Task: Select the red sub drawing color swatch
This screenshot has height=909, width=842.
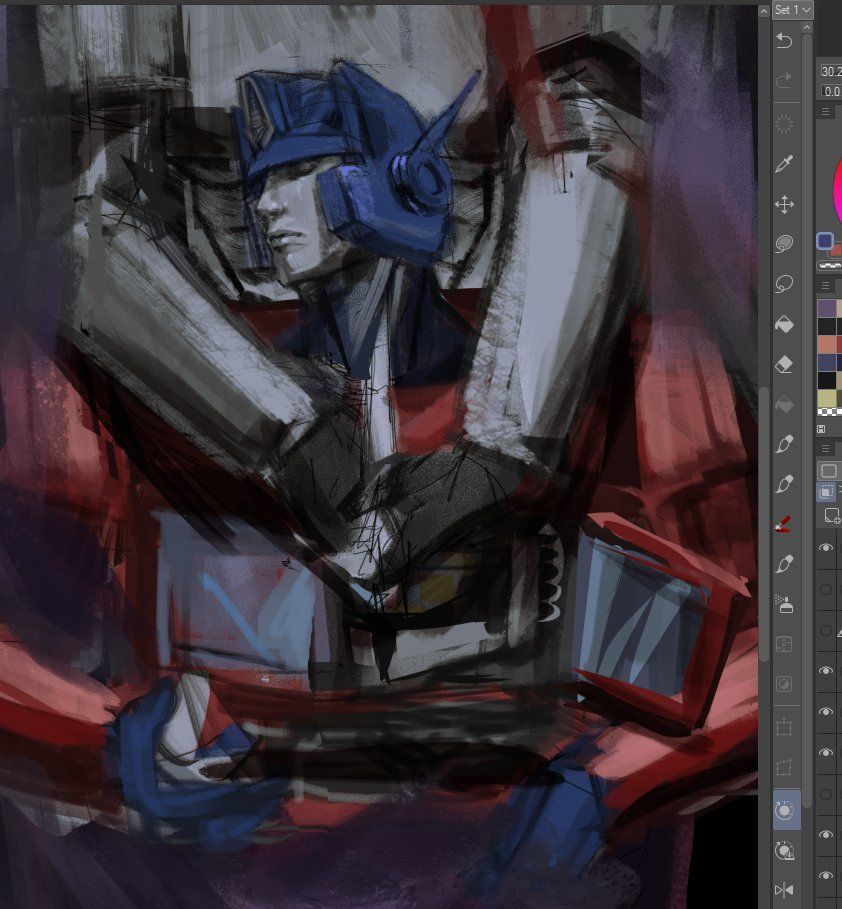Action: click(x=836, y=251)
